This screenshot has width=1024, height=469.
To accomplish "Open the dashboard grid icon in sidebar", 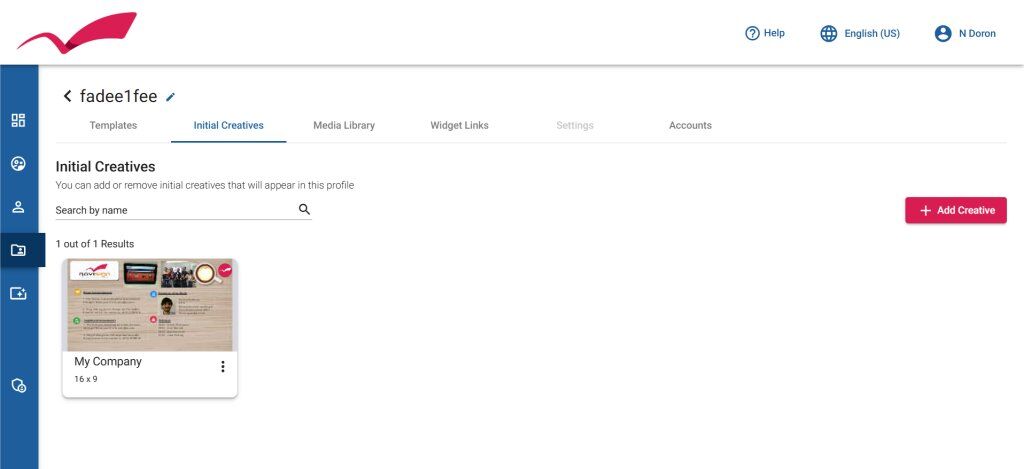I will click(18, 120).
